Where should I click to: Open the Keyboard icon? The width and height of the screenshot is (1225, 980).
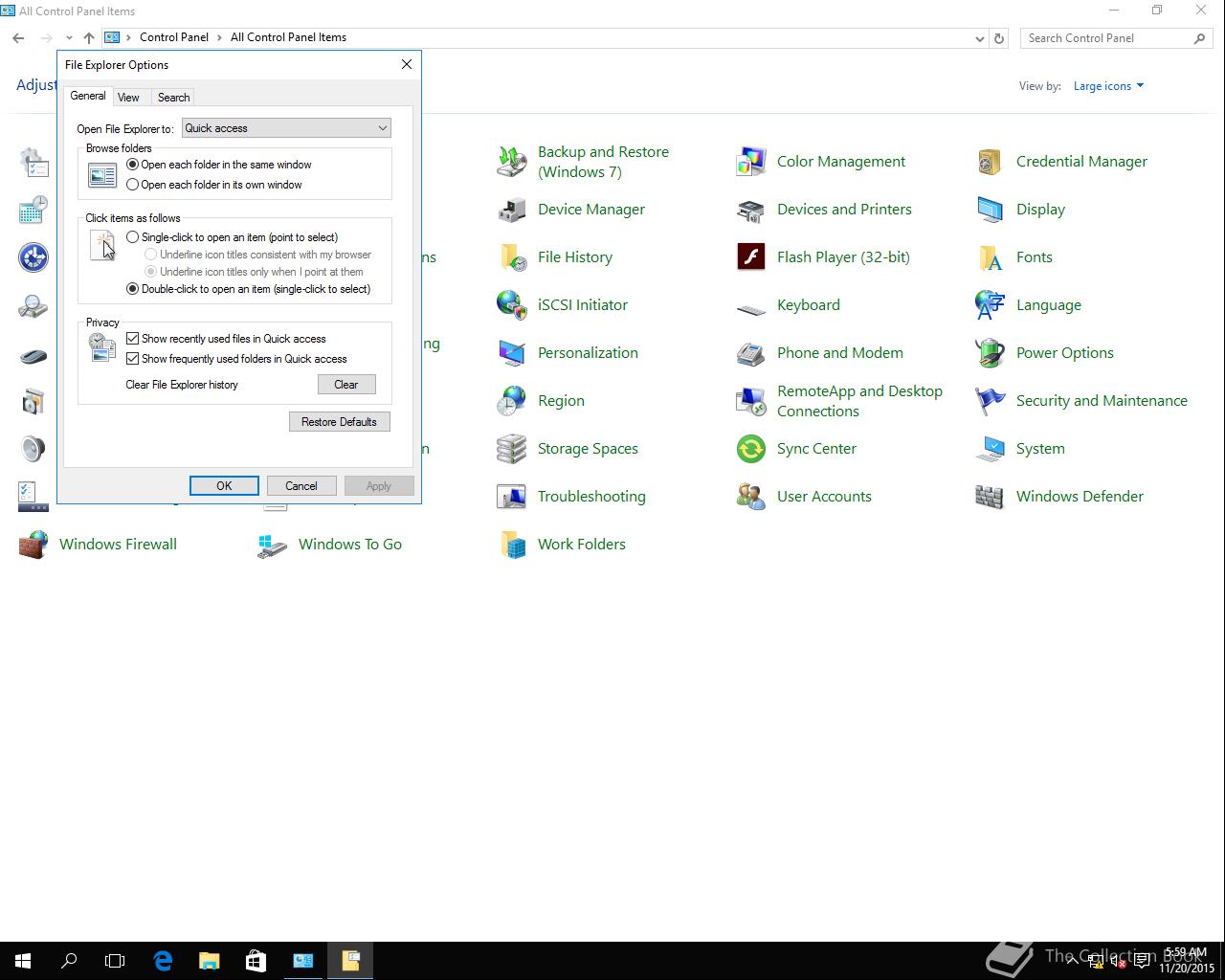[x=751, y=308]
